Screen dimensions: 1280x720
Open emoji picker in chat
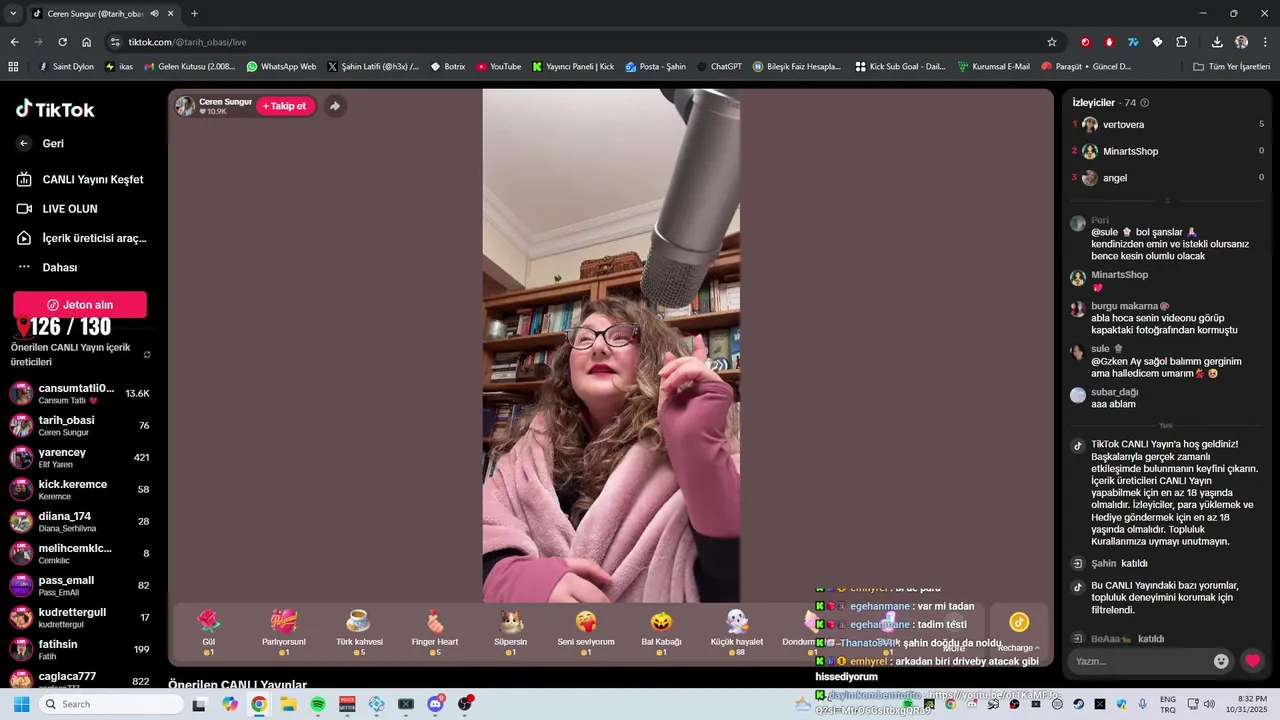(1221, 661)
